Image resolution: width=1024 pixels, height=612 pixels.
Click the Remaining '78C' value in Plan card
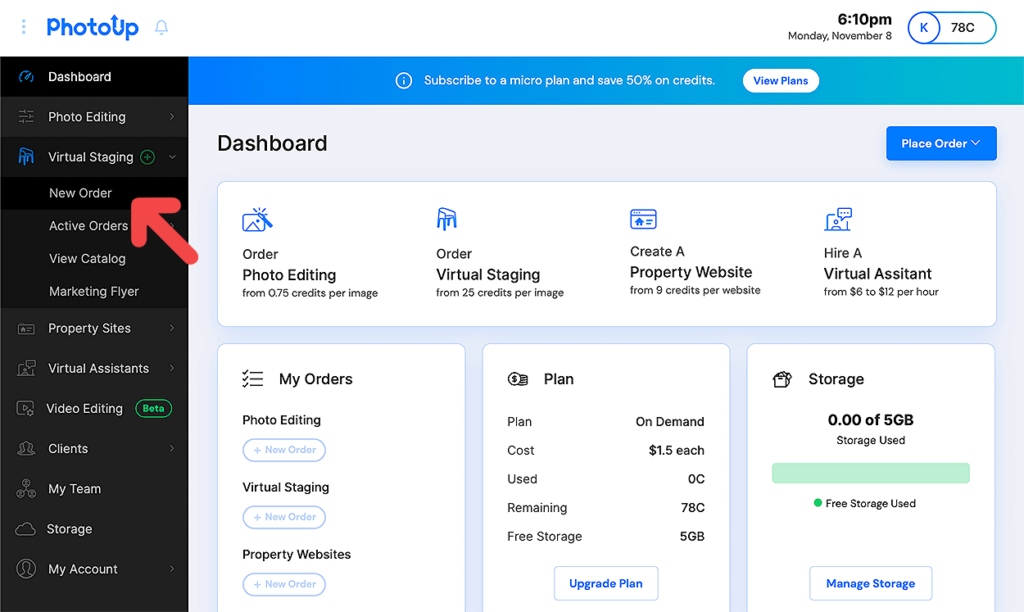pos(692,508)
